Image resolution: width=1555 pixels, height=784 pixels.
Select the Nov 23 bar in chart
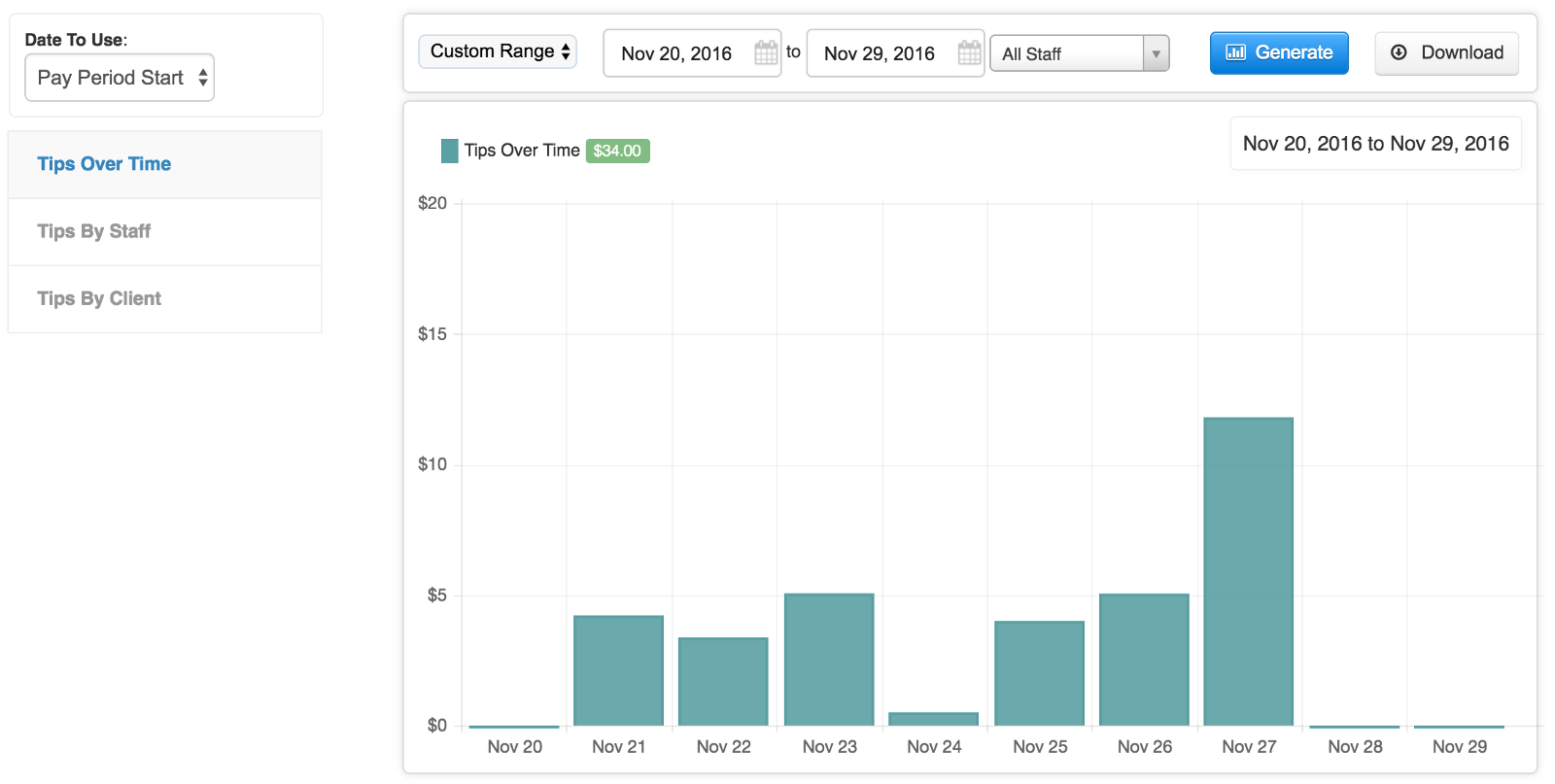(x=829, y=660)
